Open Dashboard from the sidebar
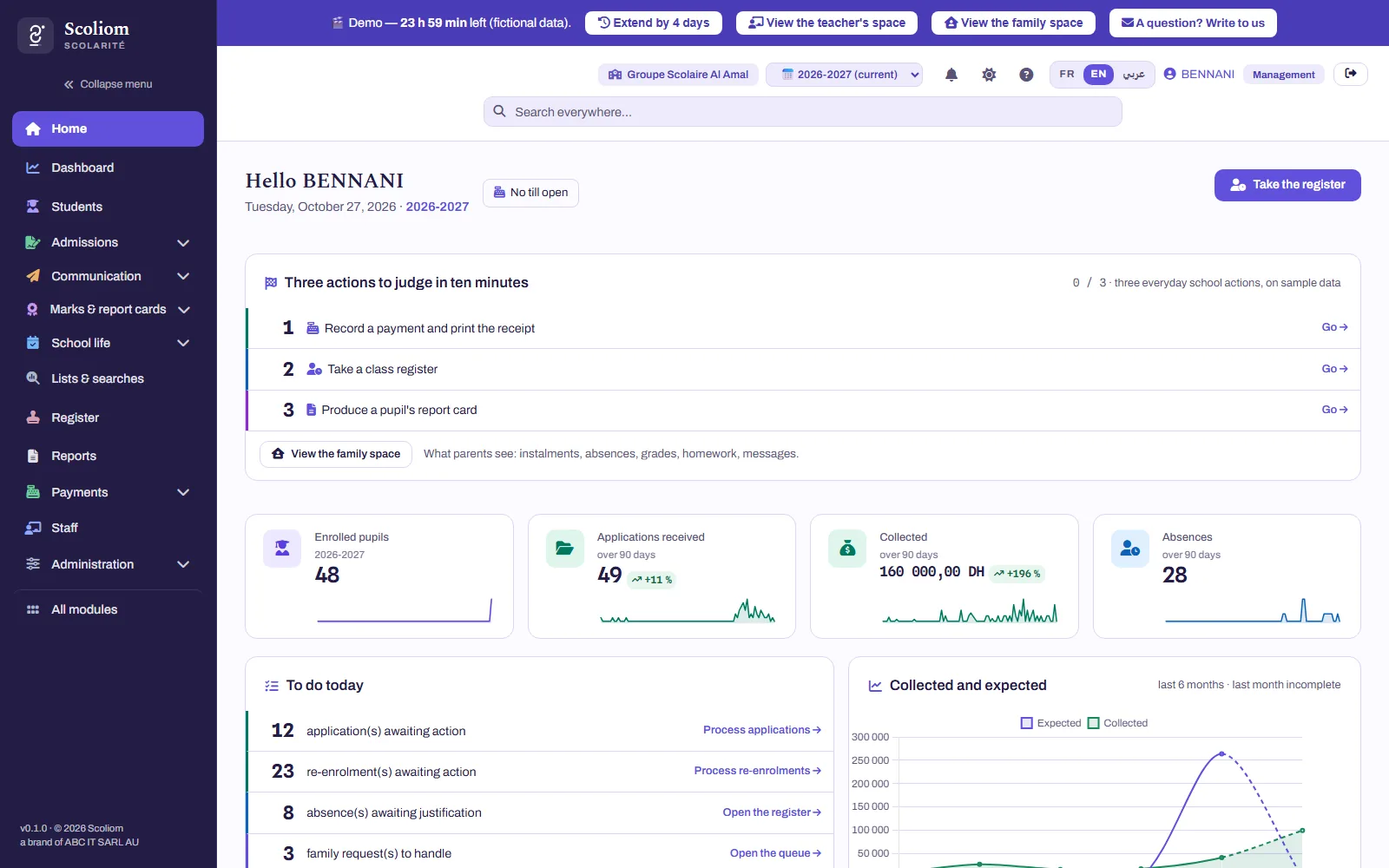1389x868 pixels. 108,168
